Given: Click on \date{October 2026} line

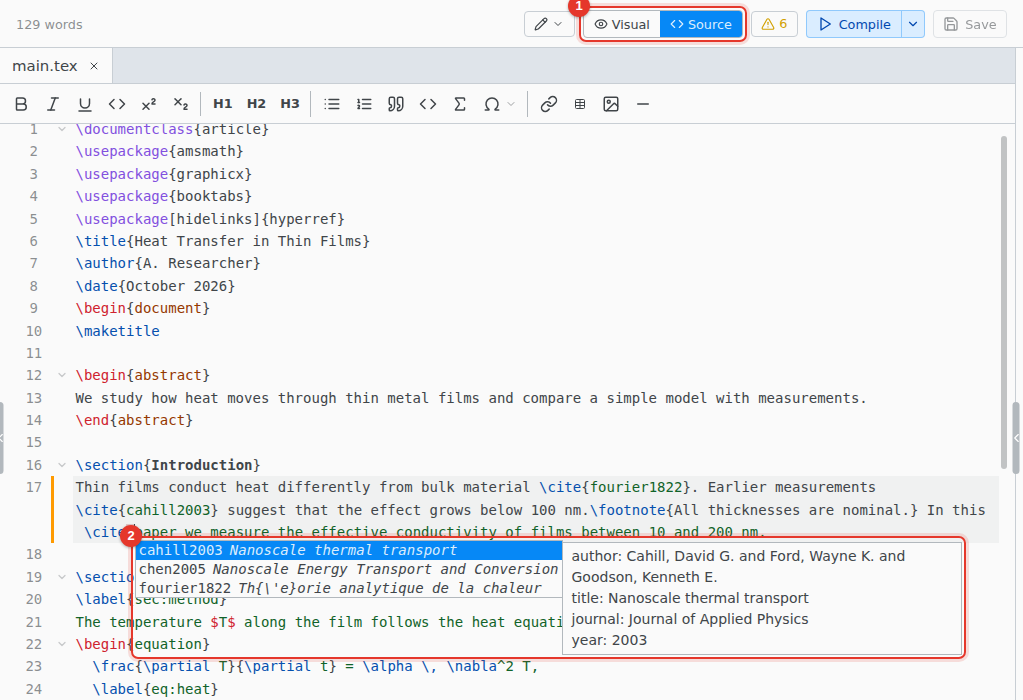Looking at the screenshot, I should click(155, 286).
